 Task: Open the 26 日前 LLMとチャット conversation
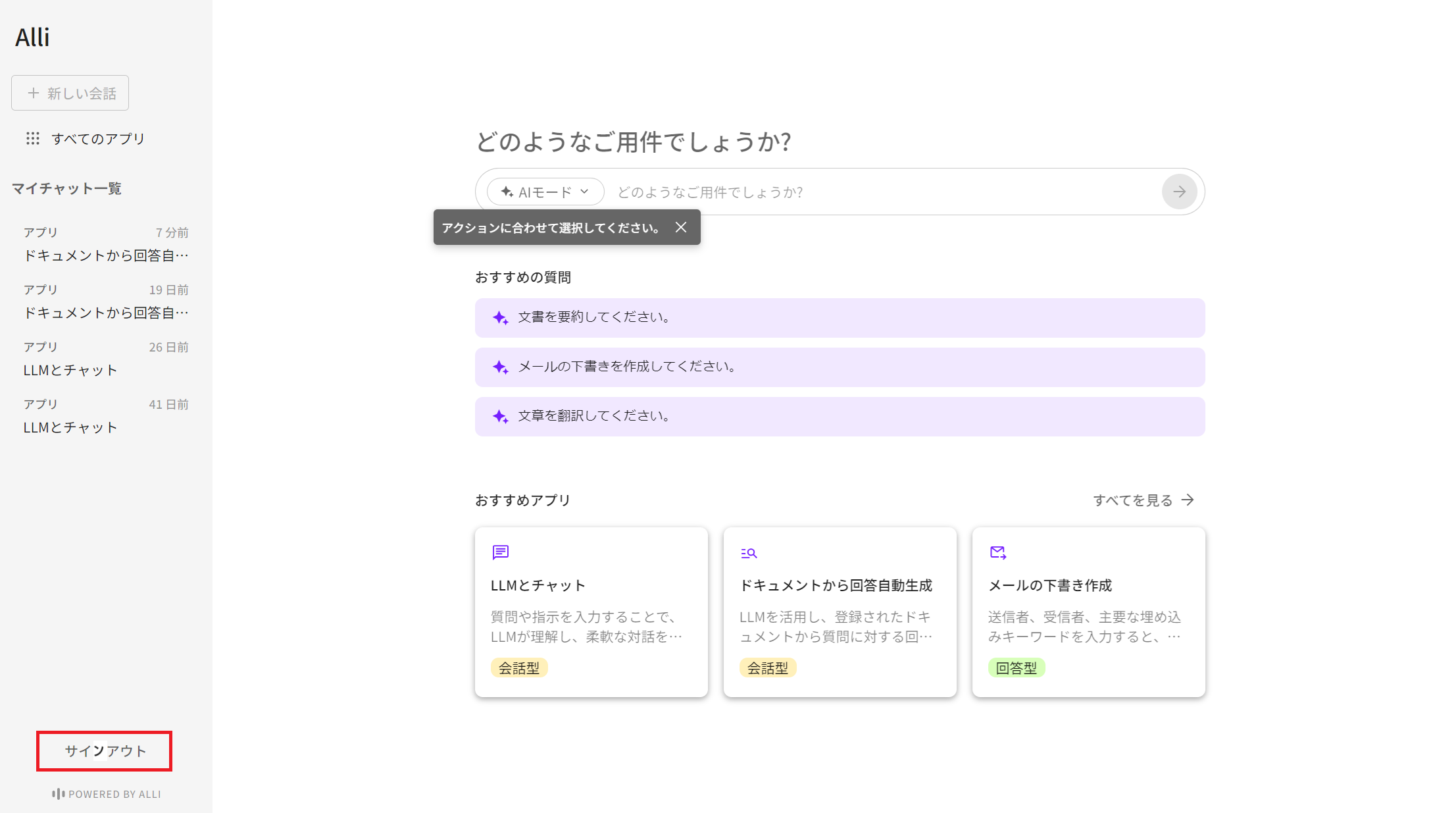tap(105, 359)
